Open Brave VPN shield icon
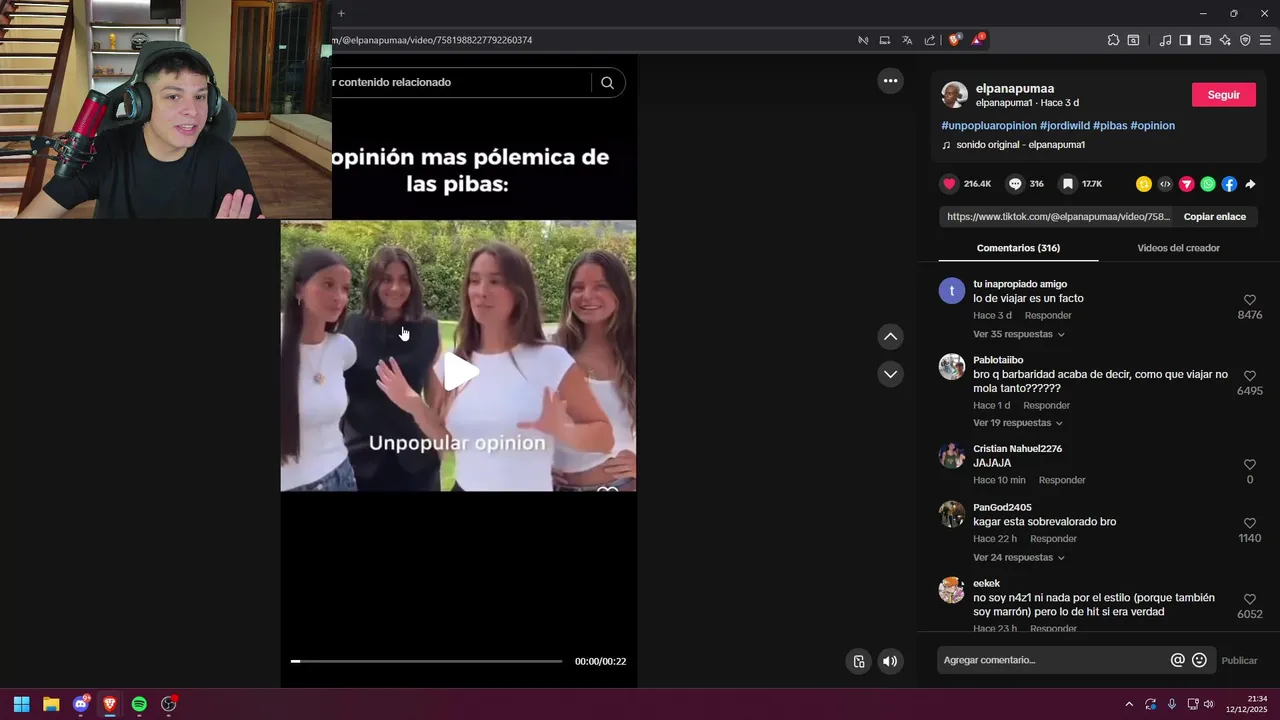 click(1245, 40)
